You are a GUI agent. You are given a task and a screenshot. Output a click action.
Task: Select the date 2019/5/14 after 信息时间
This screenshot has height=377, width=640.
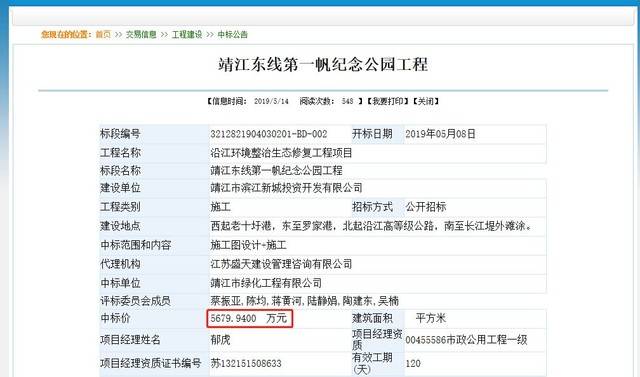271,101
